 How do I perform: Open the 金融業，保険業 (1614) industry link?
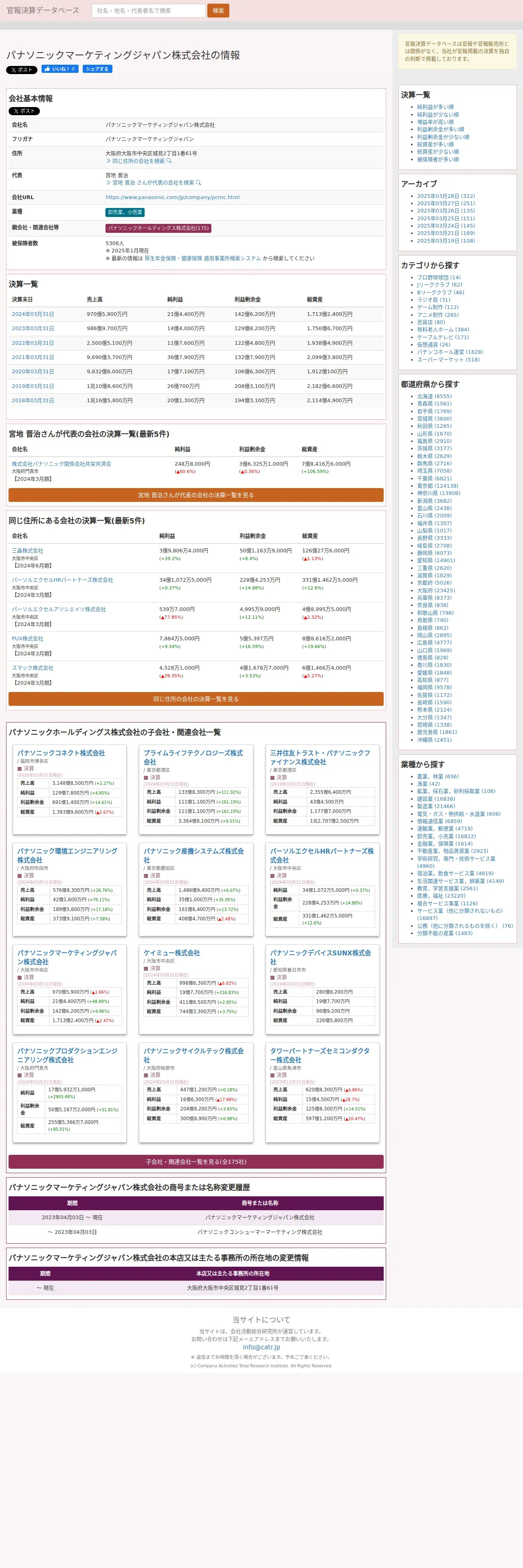pyautogui.click(x=444, y=844)
